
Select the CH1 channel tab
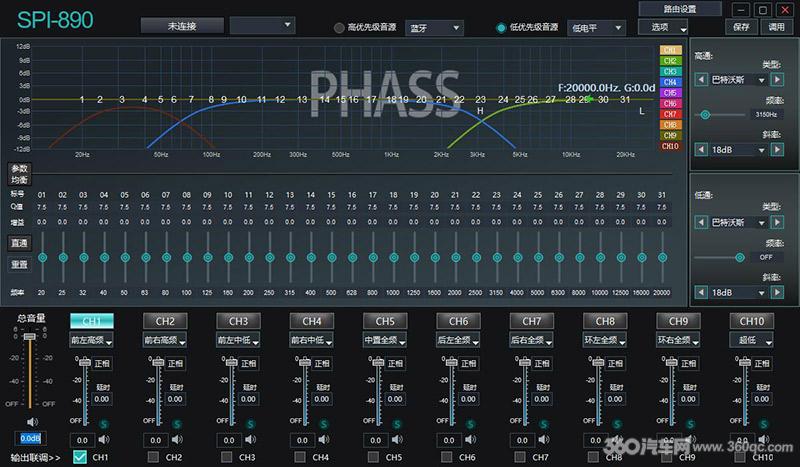pyautogui.click(x=92, y=321)
